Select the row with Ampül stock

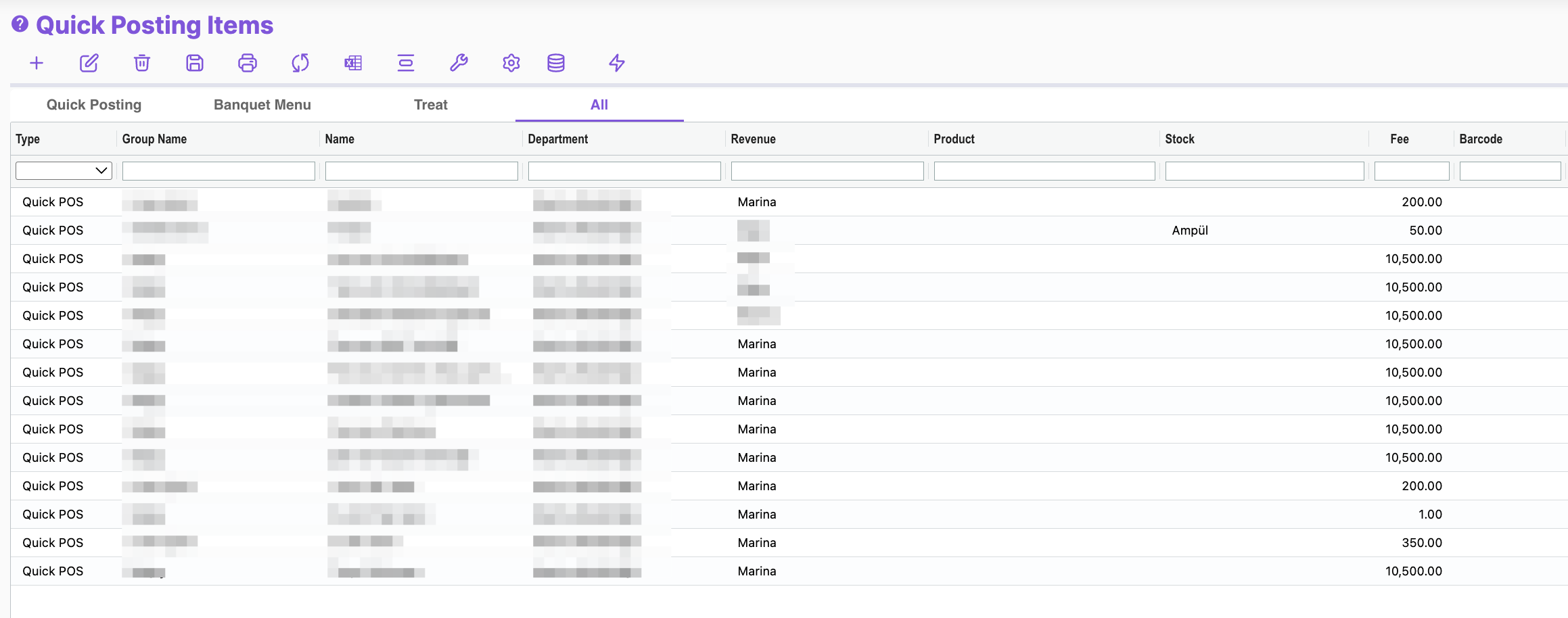(1190, 231)
